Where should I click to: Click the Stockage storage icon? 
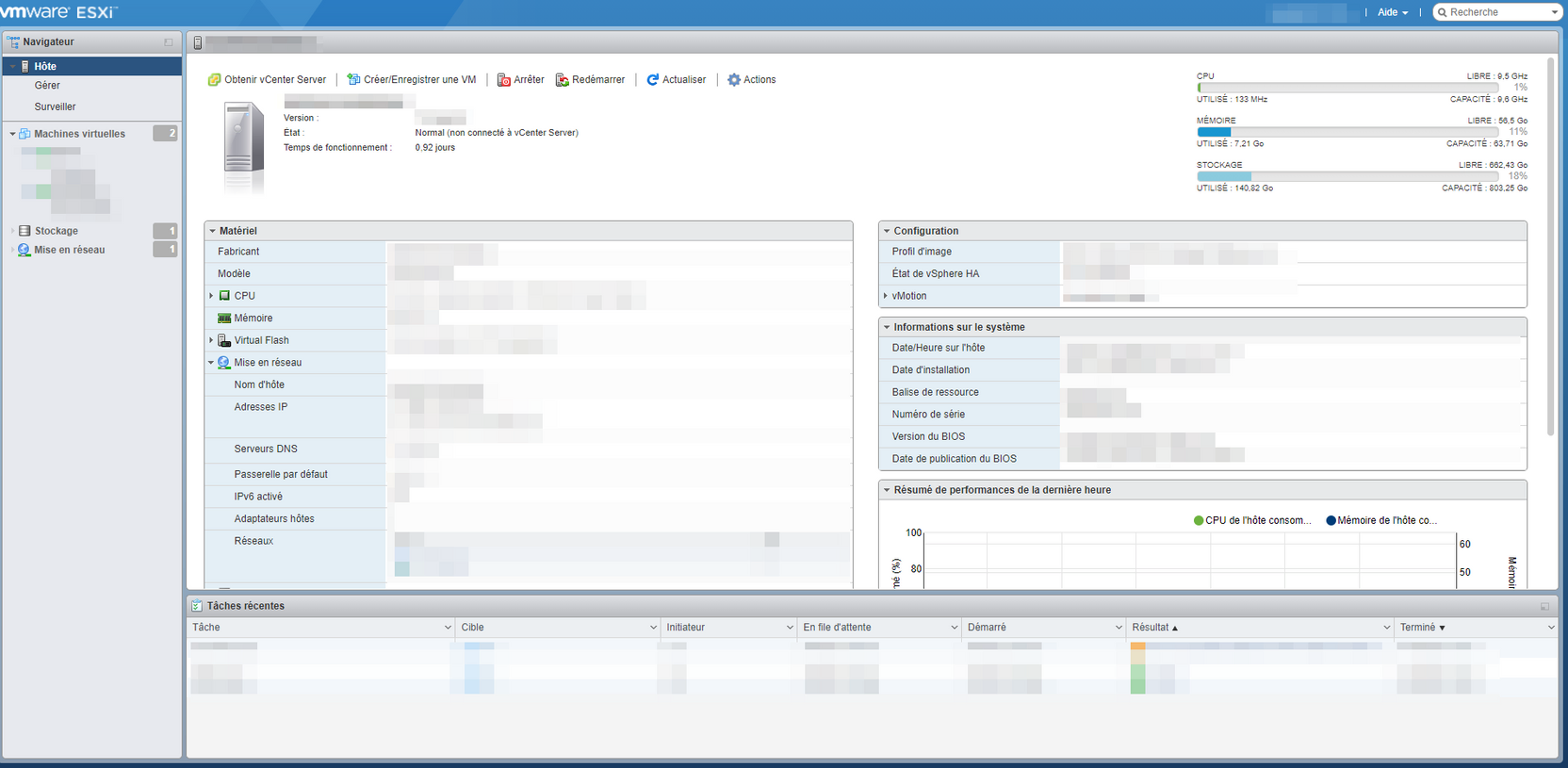tap(24, 231)
